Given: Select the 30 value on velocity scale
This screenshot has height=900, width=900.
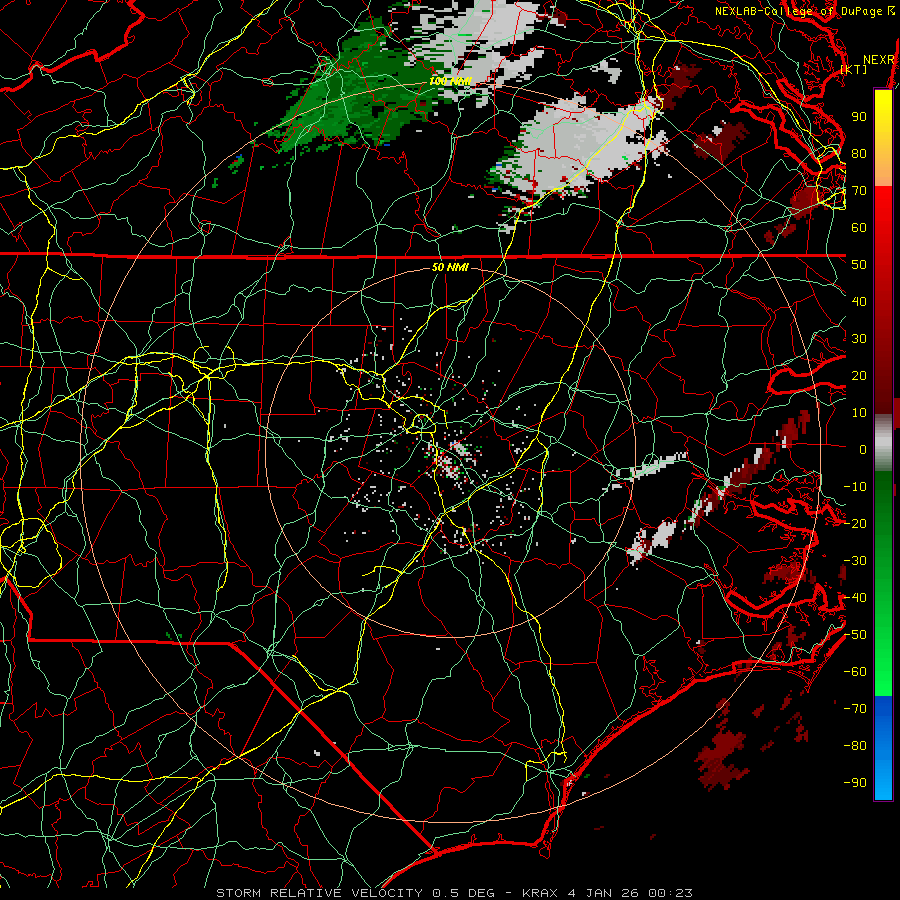Looking at the screenshot, I should (x=859, y=339).
